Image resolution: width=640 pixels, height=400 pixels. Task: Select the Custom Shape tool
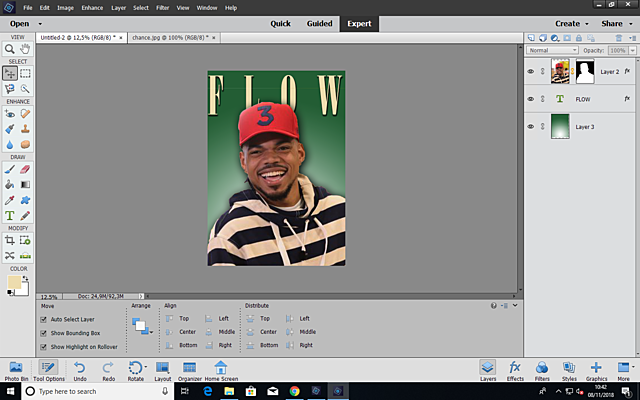click(x=25, y=200)
